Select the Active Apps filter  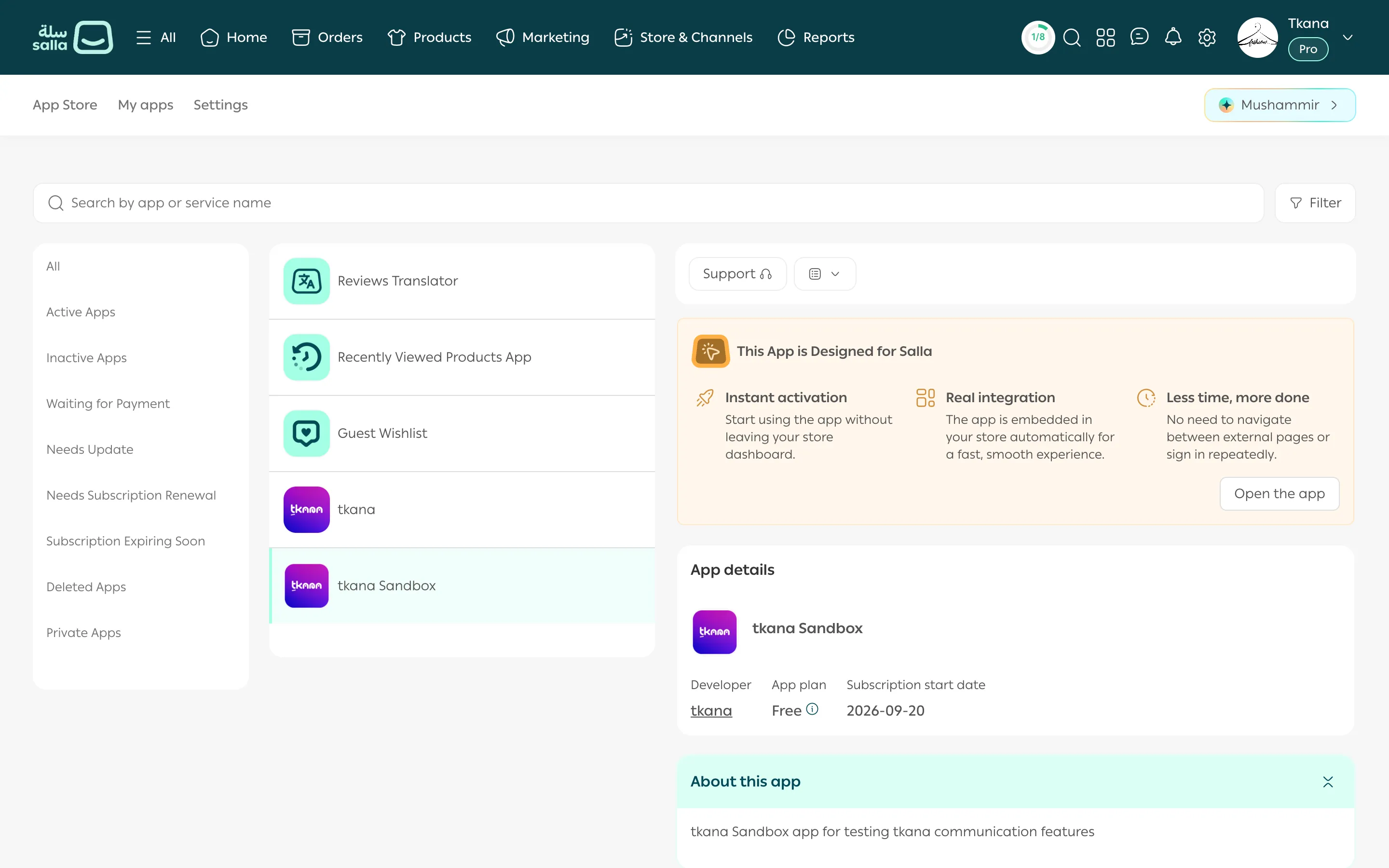click(x=81, y=312)
